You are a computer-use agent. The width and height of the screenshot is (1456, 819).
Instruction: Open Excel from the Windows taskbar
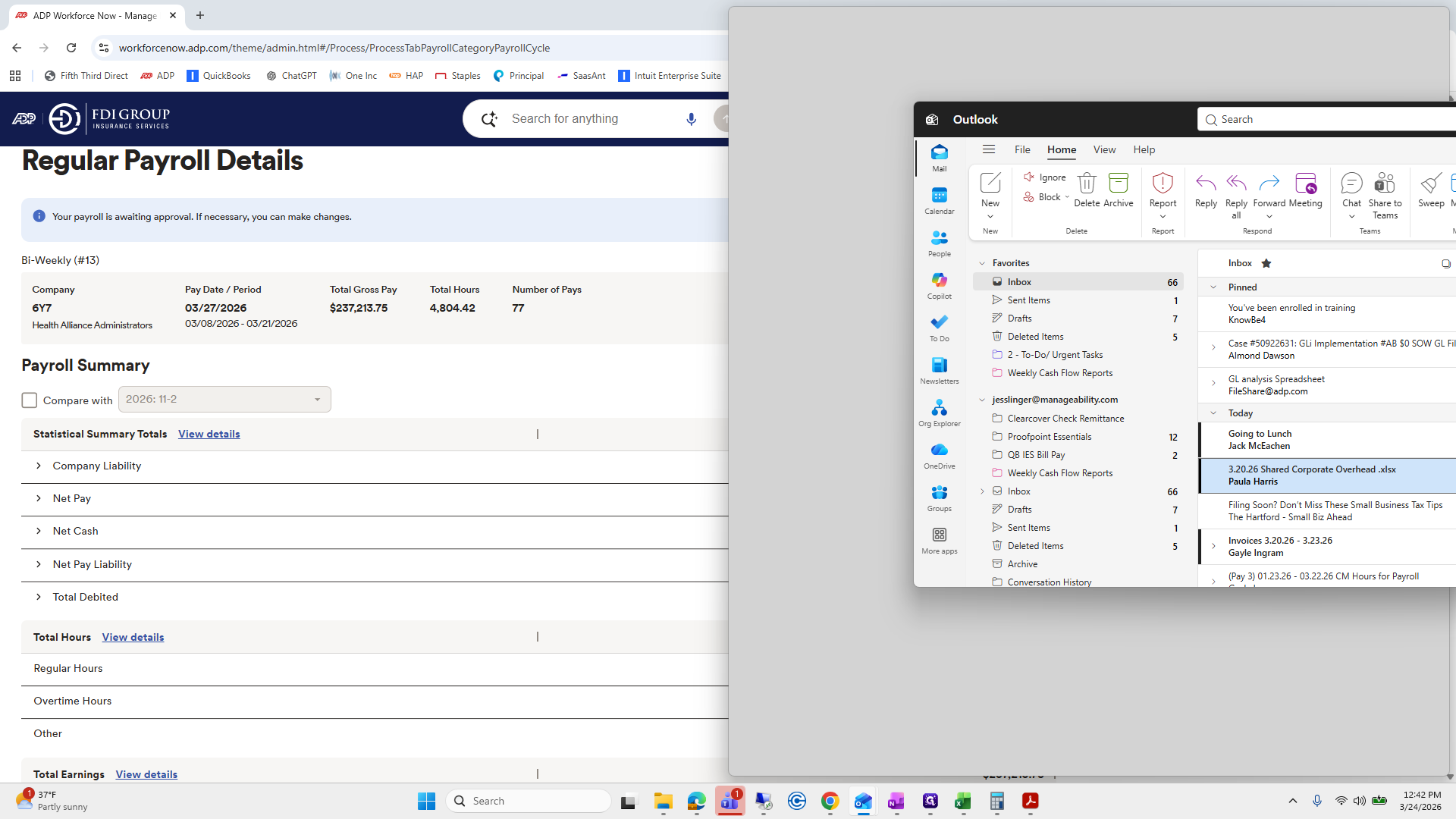pos(963,801)
